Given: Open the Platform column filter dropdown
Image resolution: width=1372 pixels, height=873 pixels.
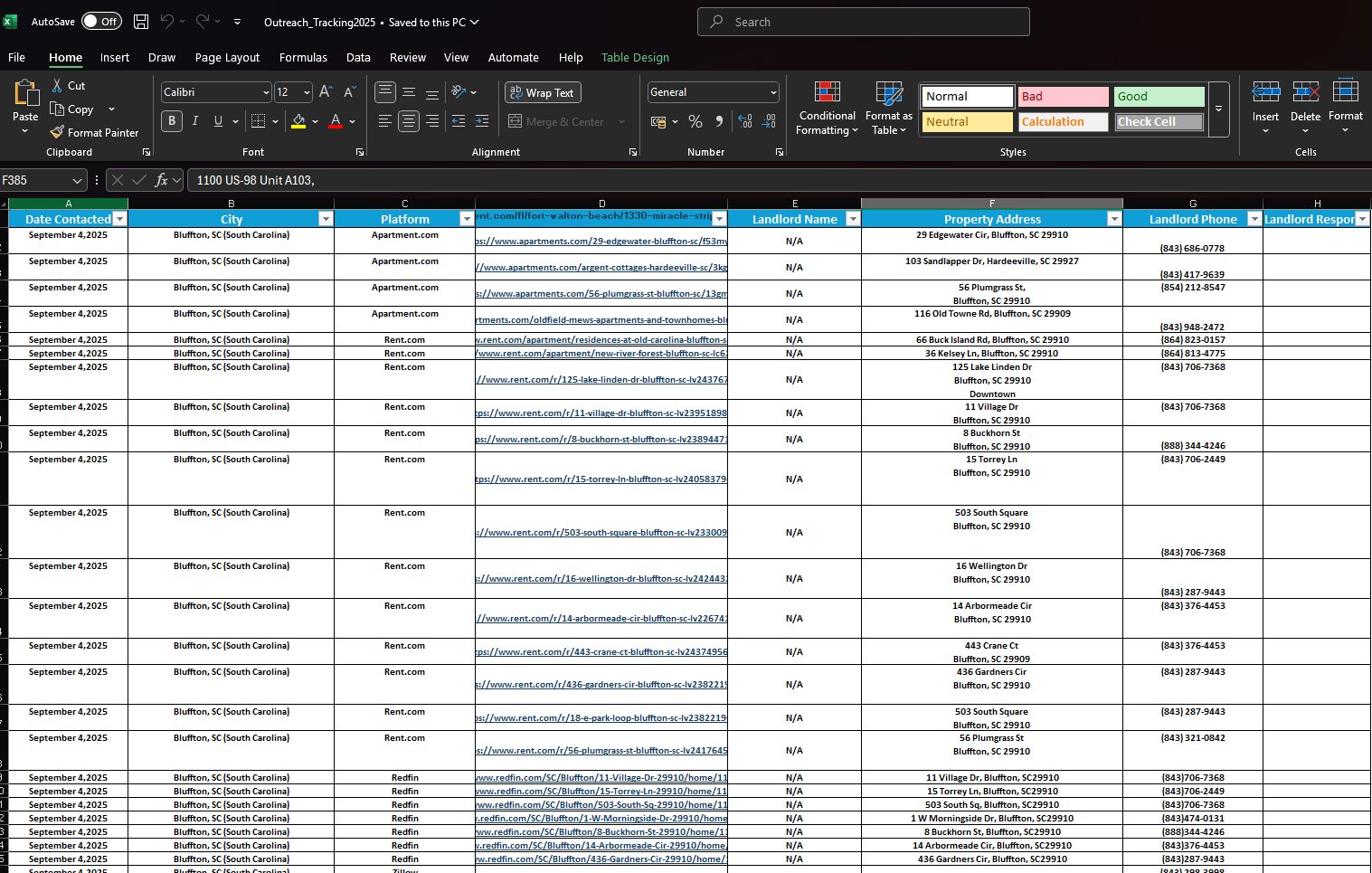Looking at the screenshot, I should (x=467, y=219).
